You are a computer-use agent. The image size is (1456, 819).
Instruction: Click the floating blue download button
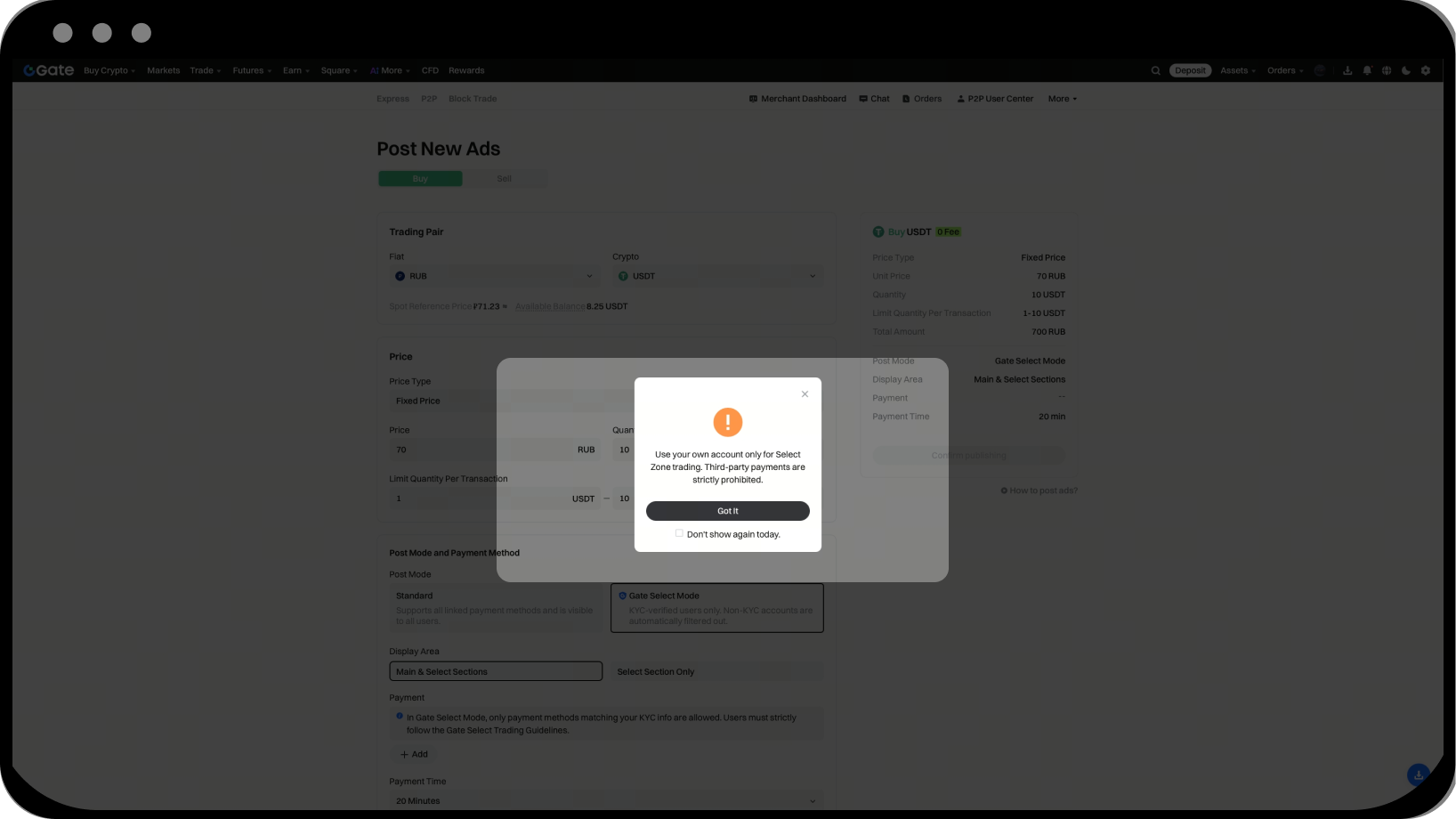click(x=1419, y=775)
